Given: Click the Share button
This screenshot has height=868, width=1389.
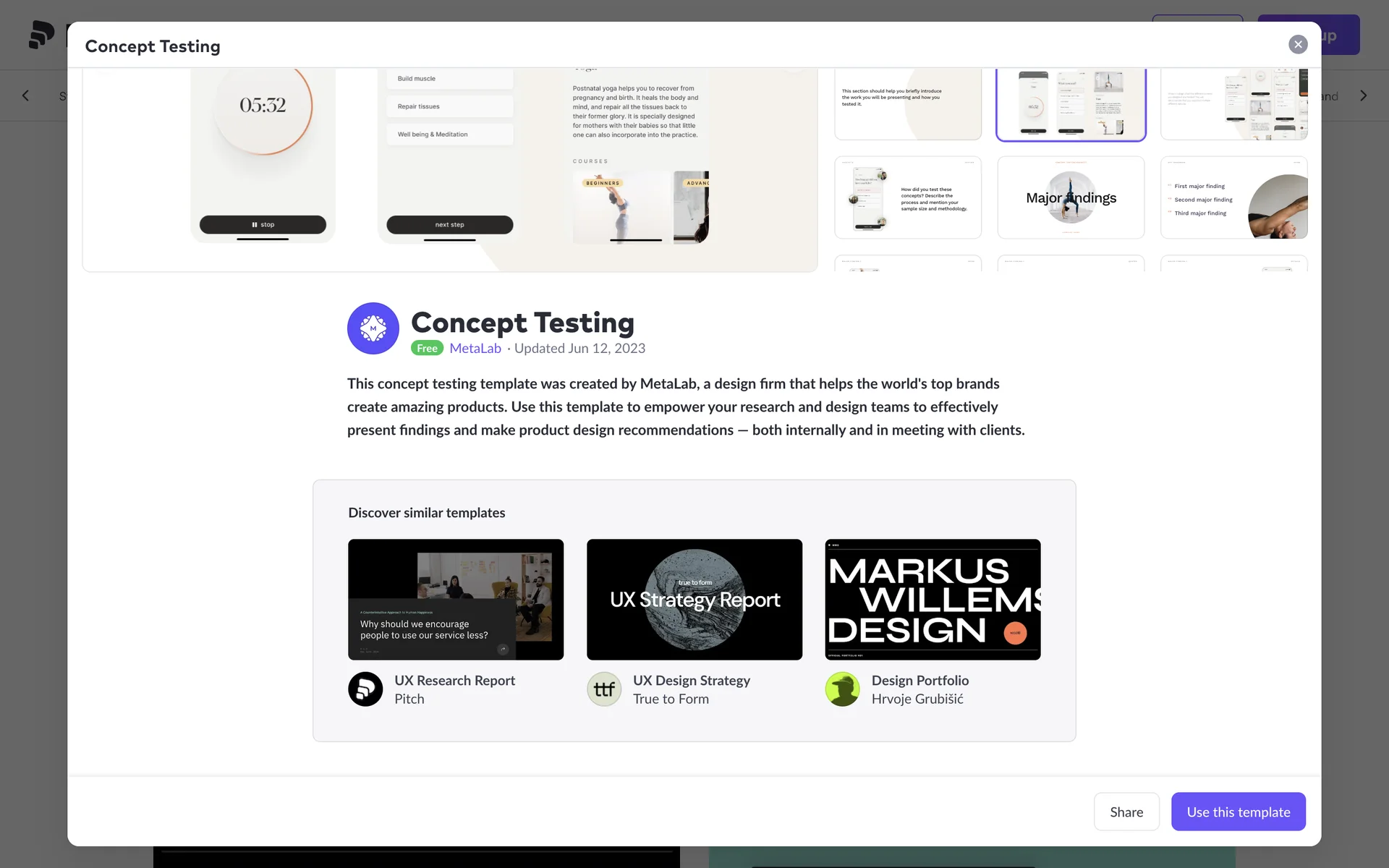Looking at the screenshot, I should [x=1126, y=812].
